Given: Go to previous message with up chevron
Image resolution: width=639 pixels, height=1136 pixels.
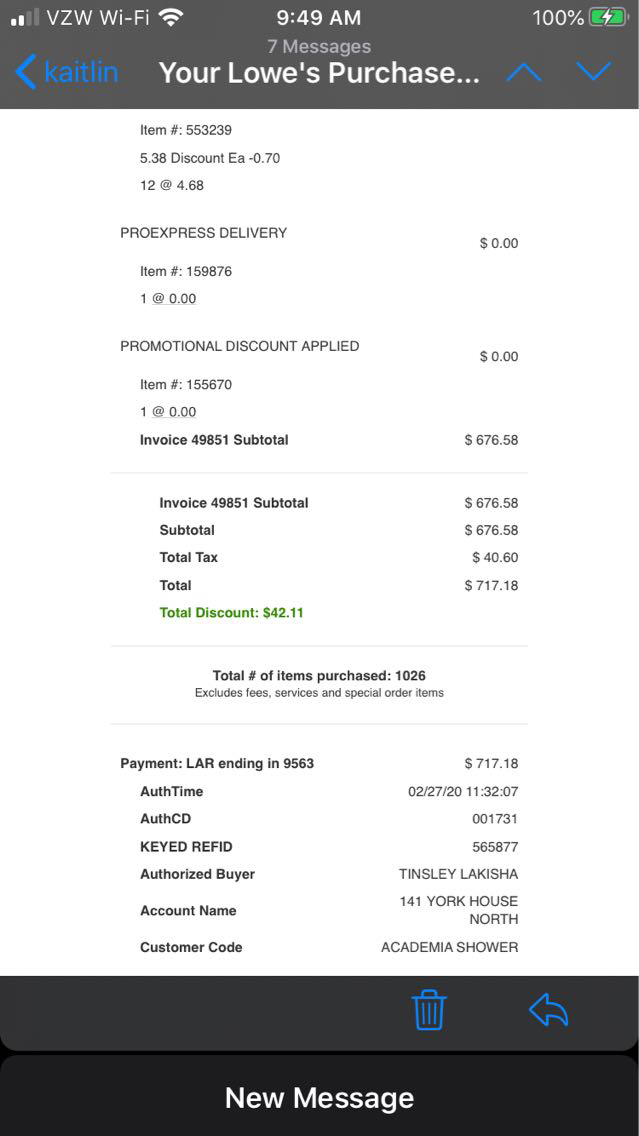Looking at the screenshot, I should coord(525,72).
